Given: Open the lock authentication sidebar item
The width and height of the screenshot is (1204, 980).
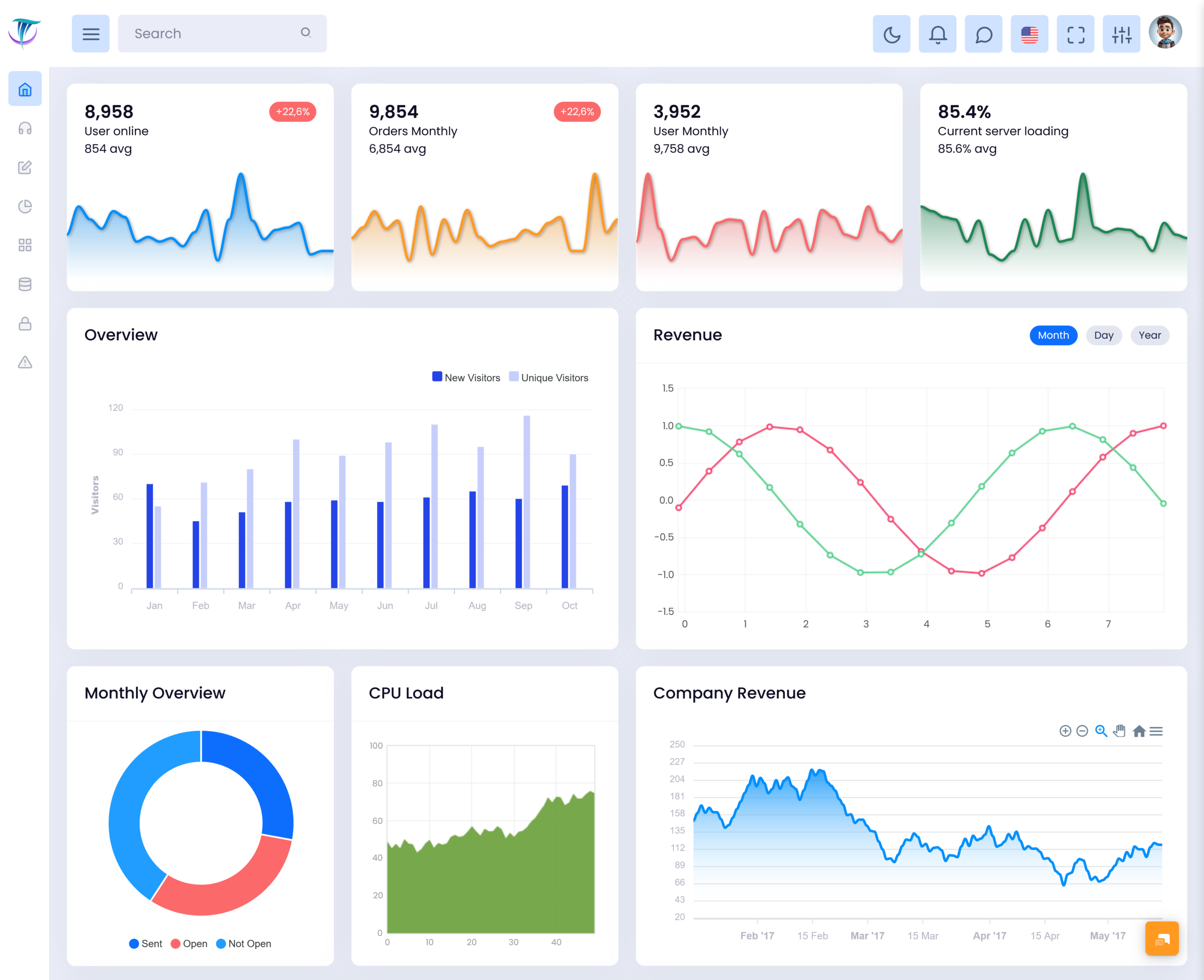Looking at the screenshot, I should click(x=25, y=323).
